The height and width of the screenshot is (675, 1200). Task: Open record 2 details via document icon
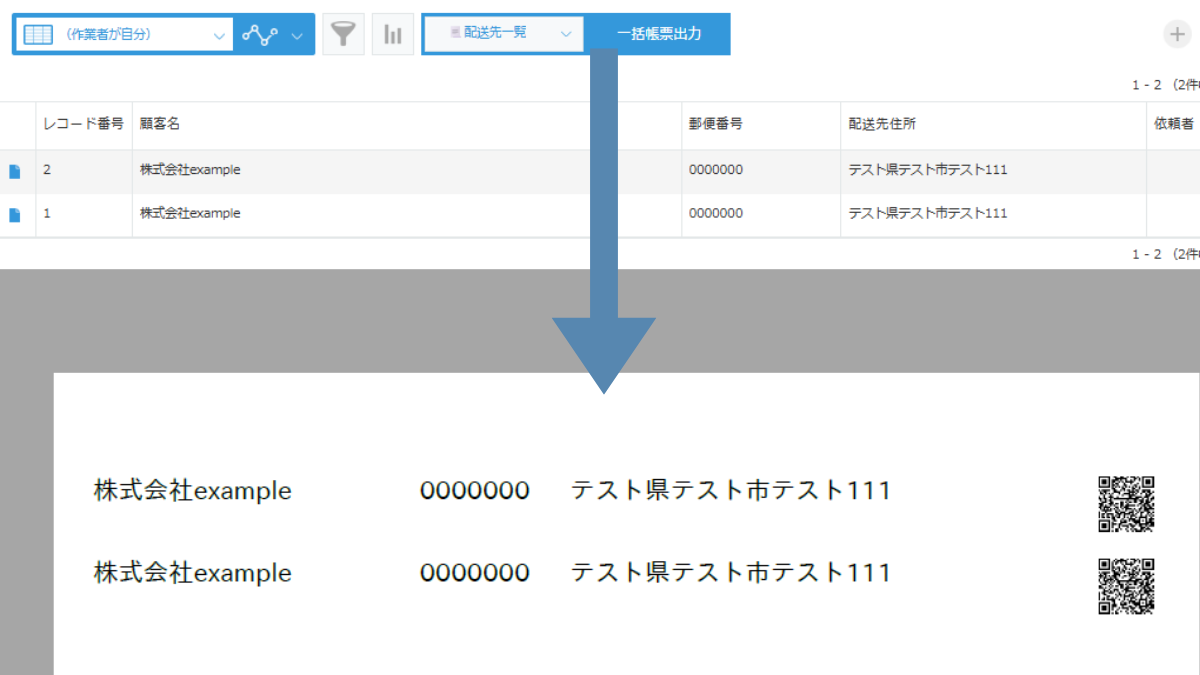[14, 171]
